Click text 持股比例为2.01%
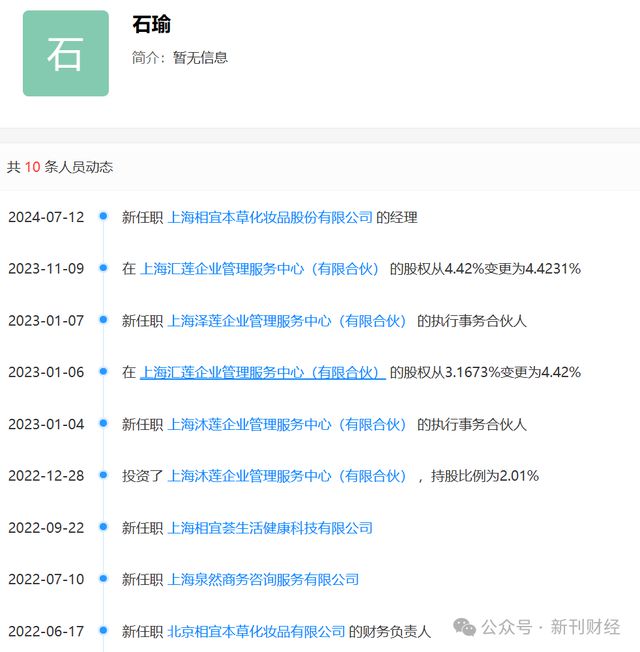This screenshot has width=640, height=652. click(x=485, y=476)
